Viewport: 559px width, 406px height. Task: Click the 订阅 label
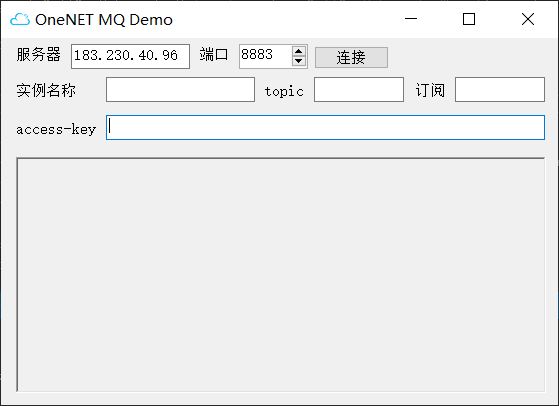tap(430, 90)
